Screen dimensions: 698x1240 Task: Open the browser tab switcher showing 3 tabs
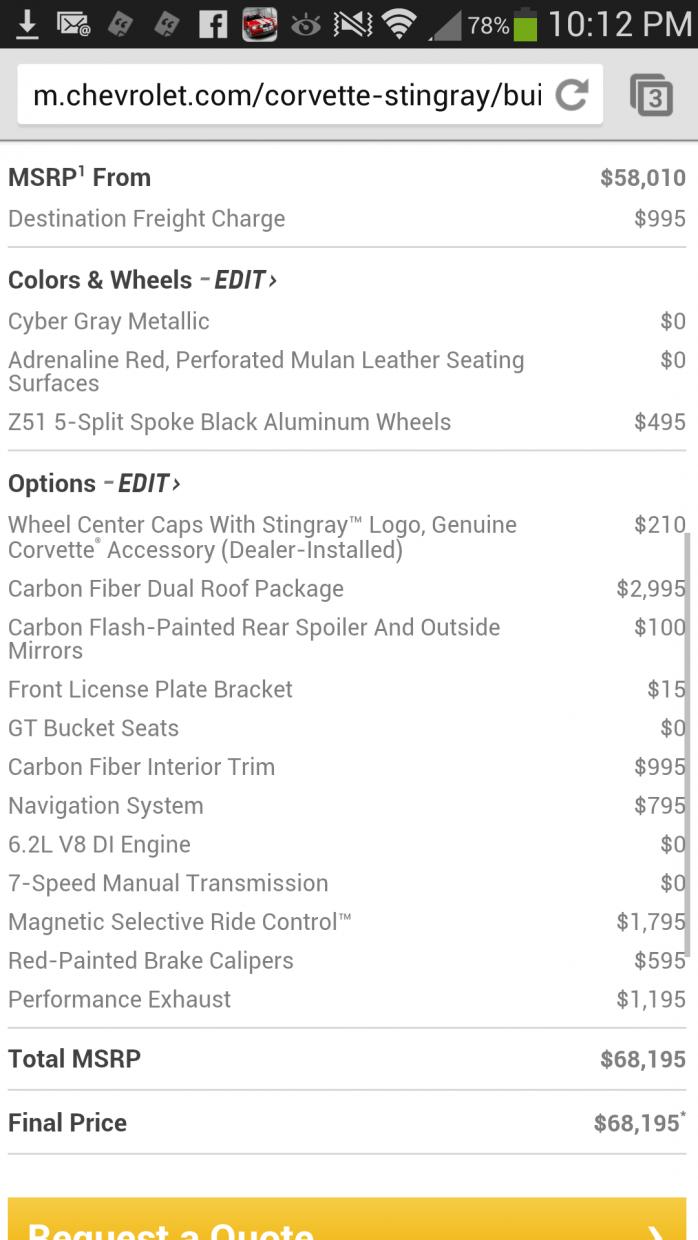tap(651, 96)
